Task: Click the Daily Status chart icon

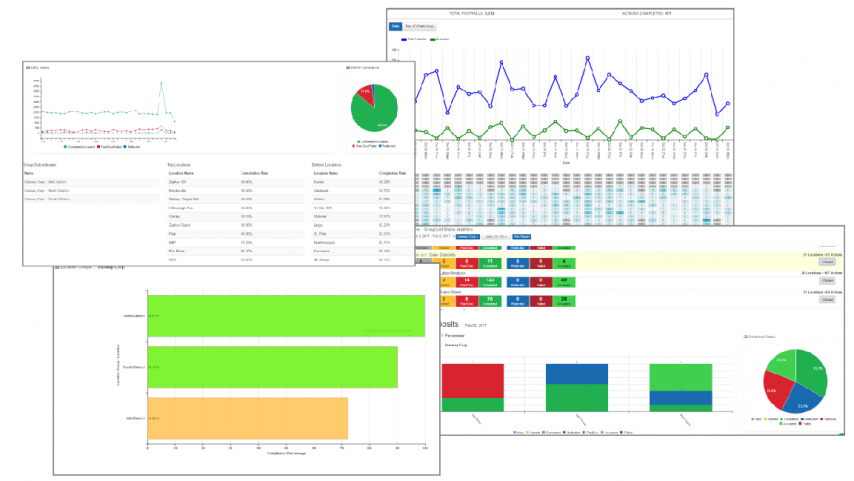Action: tap(28, 68)
